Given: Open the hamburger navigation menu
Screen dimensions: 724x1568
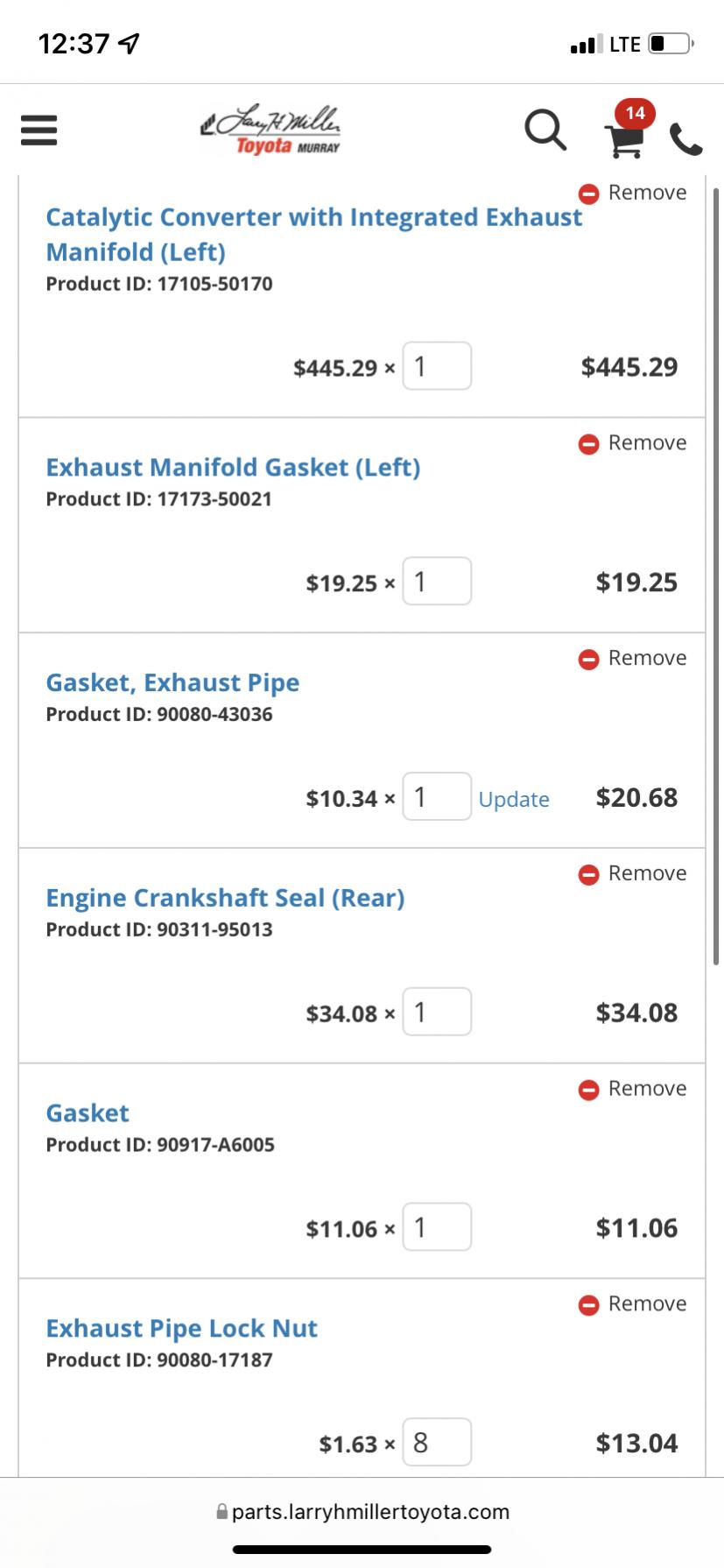Looking at the screenshot, I should [x=39, y=131].
